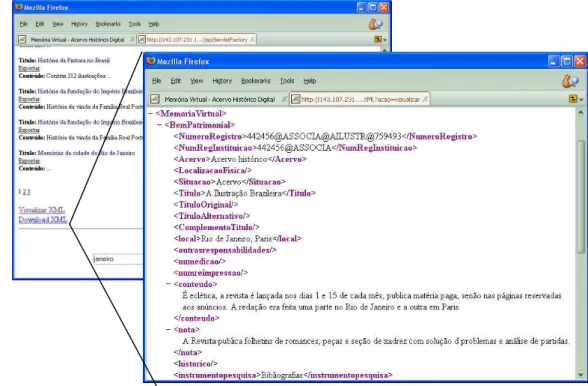Close the ServletFactory tab in back window
588x386 pixels.
252,40
